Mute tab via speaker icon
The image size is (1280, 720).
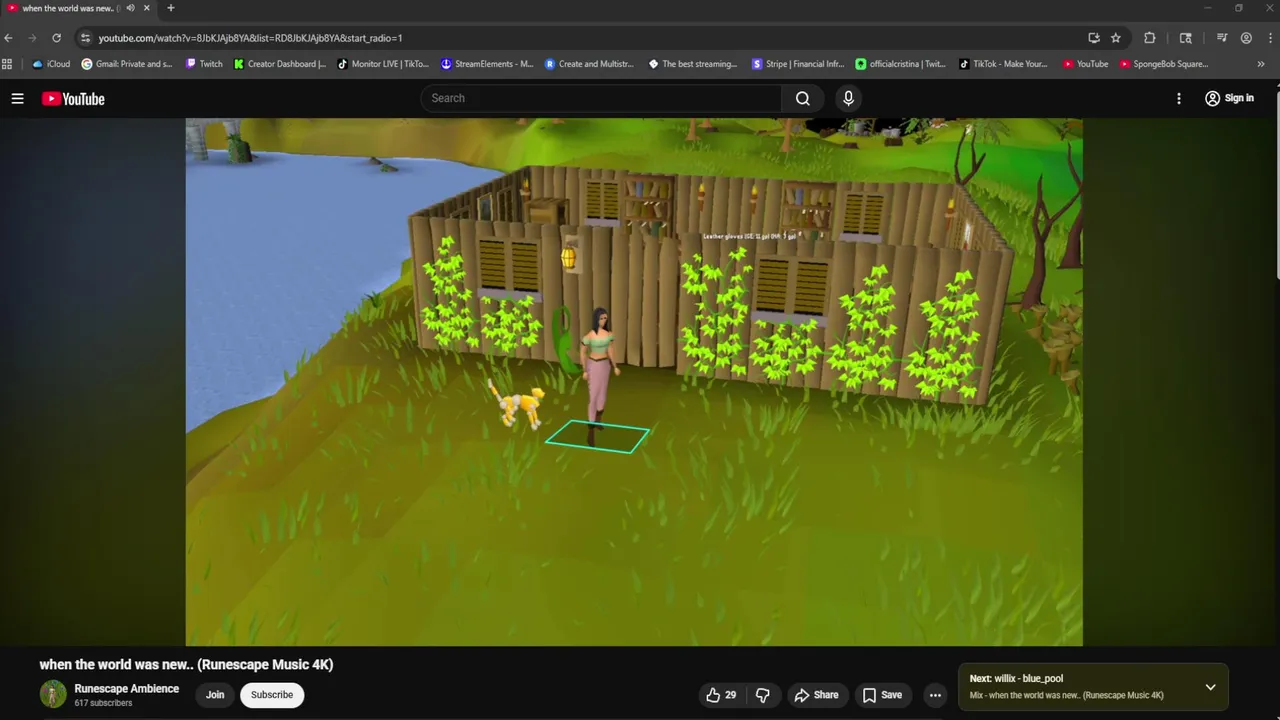click(130, 8)
